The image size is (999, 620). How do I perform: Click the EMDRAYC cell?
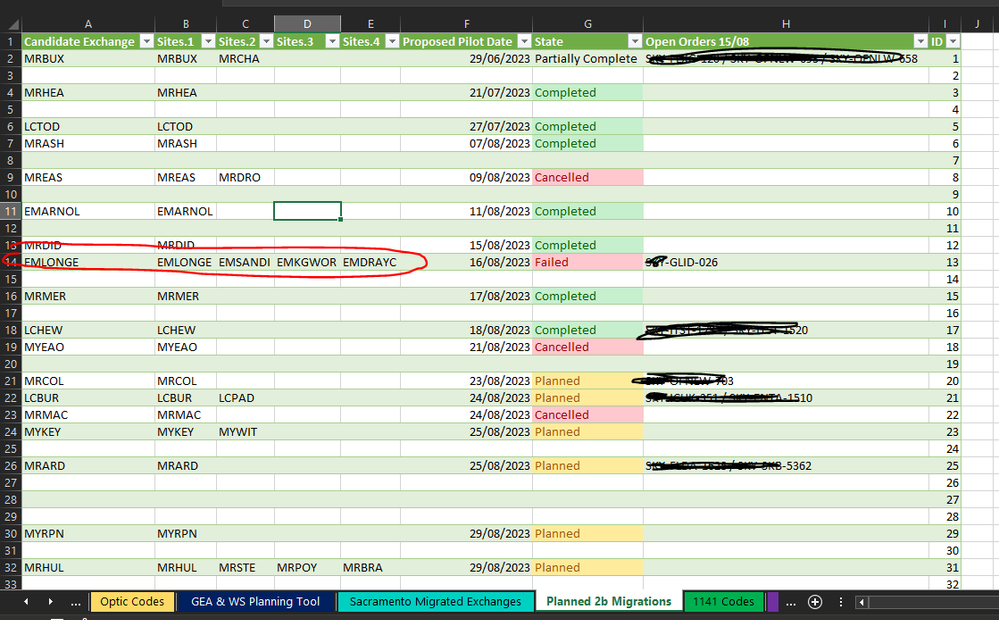pyautogui.click(x=370, y=262)
